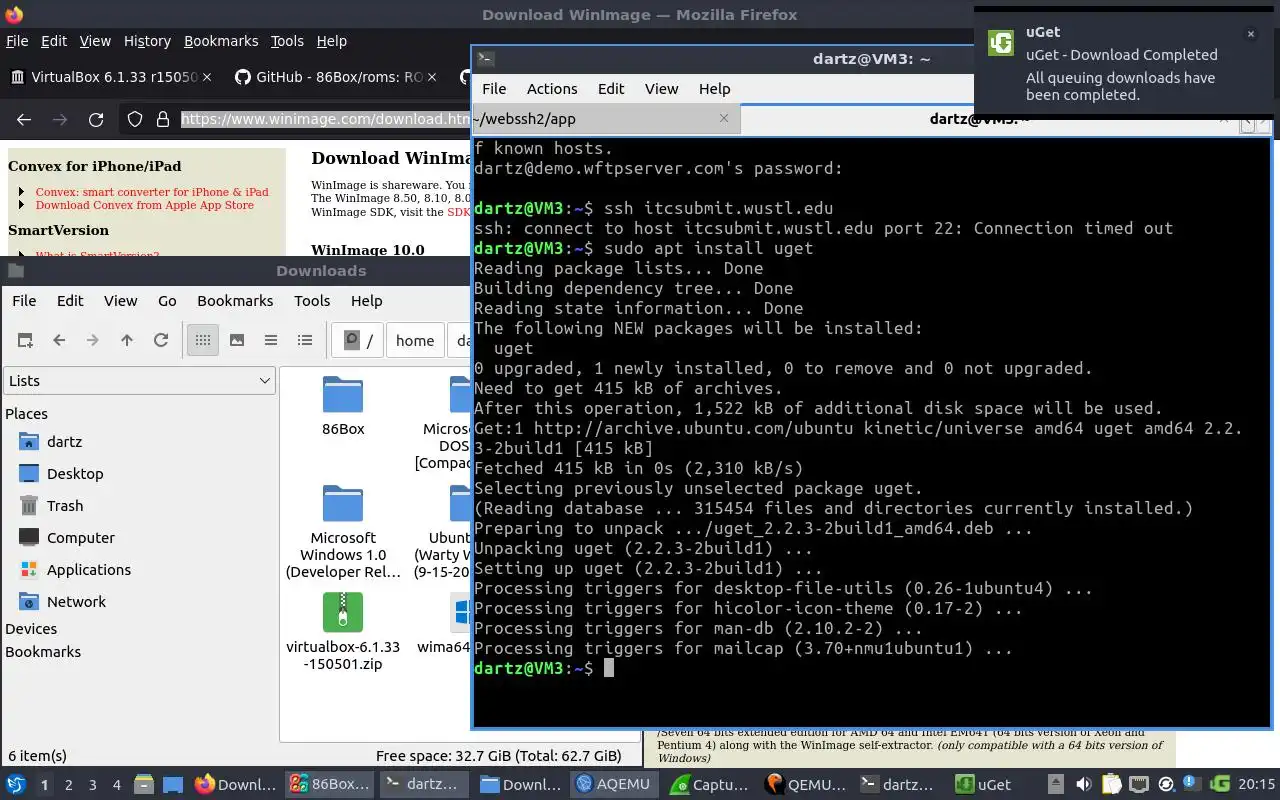The image size is (1280, 800).
Task: Open Tools menu in Downloads file manager
Action: point(312,300)
